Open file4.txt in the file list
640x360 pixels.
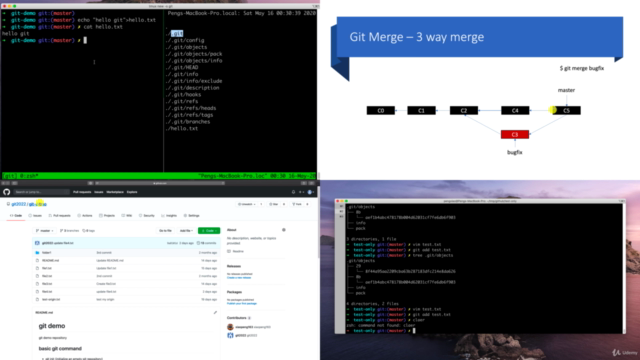click(47, 291)
